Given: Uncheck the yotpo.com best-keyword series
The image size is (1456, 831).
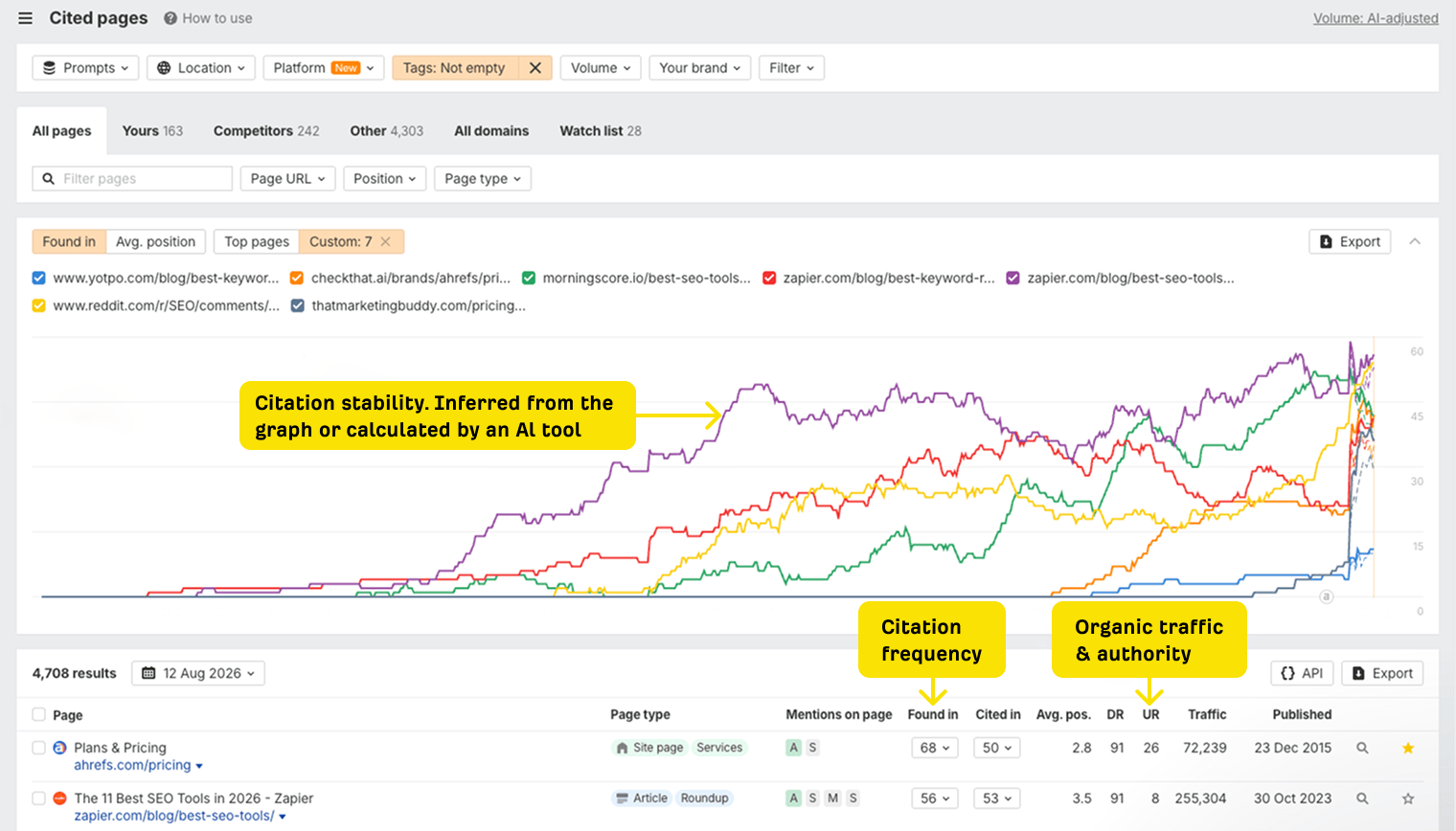Looking at the screenshot, I should (x=38, y=278).
